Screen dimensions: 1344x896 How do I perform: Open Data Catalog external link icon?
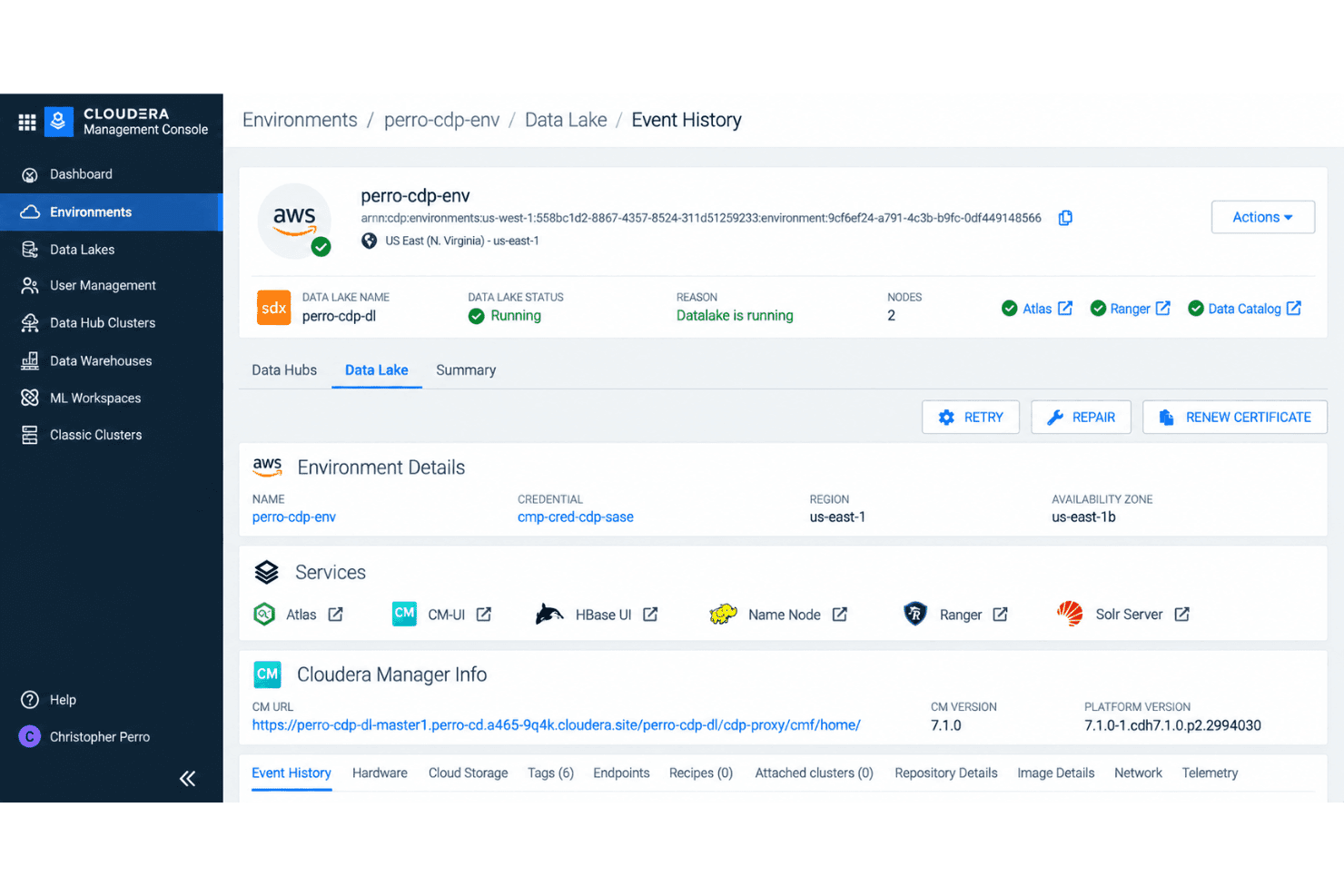pyautogui.click(x=1294, y=309)
